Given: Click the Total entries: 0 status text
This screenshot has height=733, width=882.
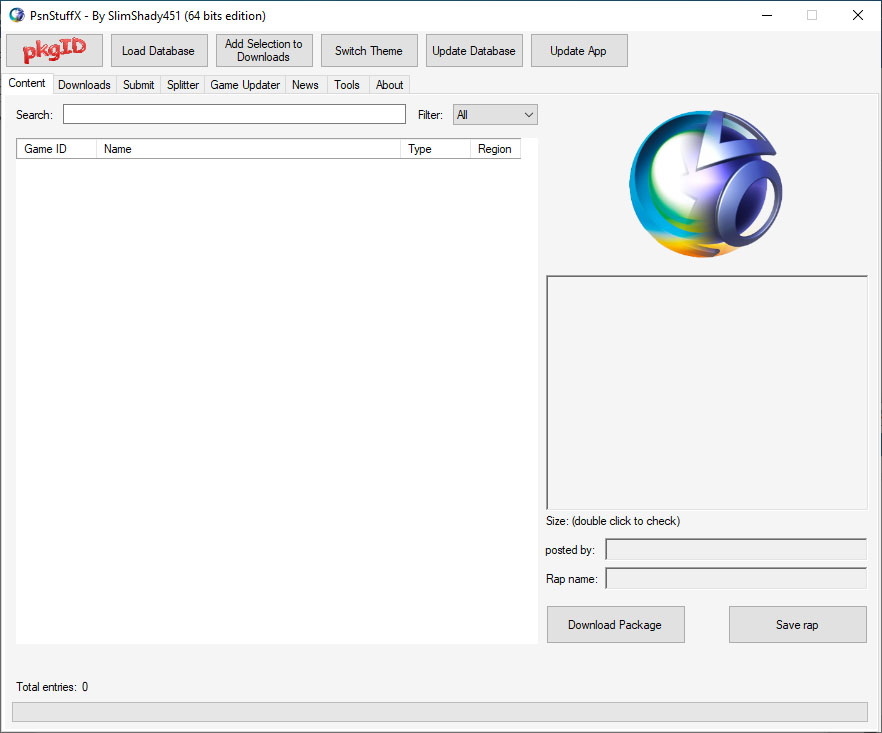Looking at the screenshot, I should click(52, 687).
